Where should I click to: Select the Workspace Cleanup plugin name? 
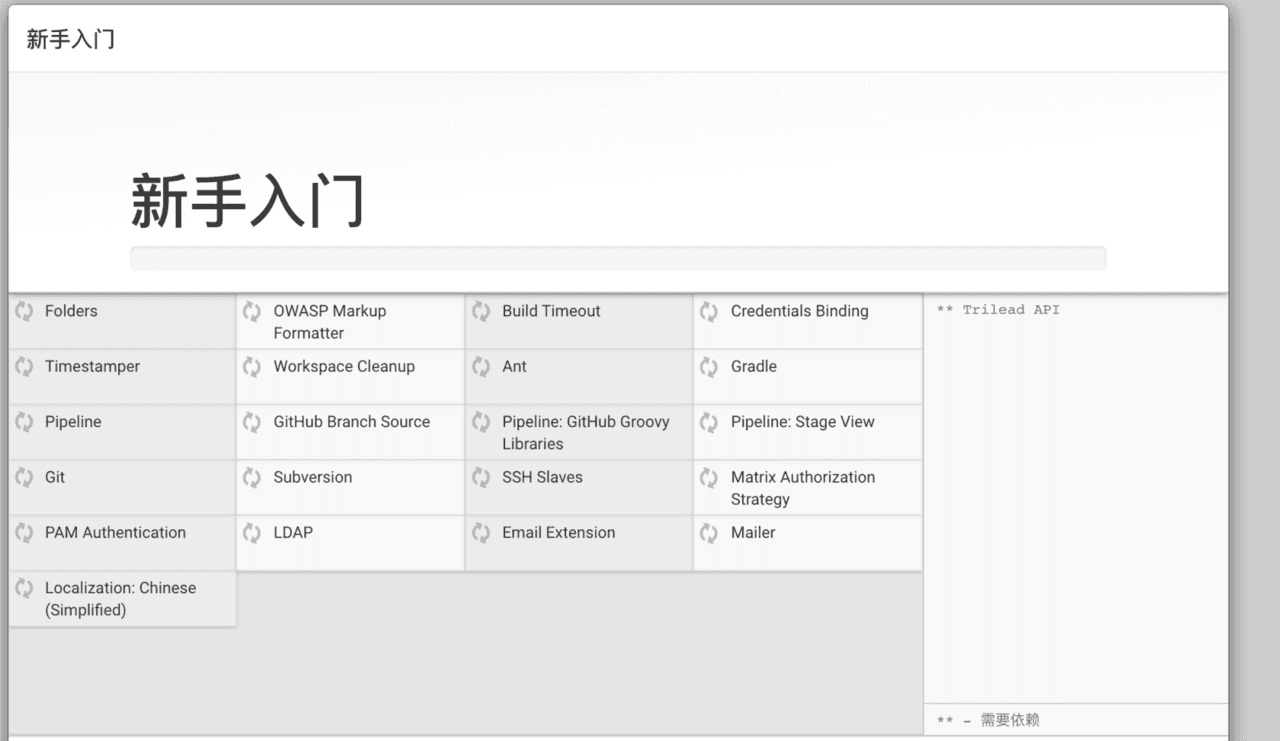344,366
